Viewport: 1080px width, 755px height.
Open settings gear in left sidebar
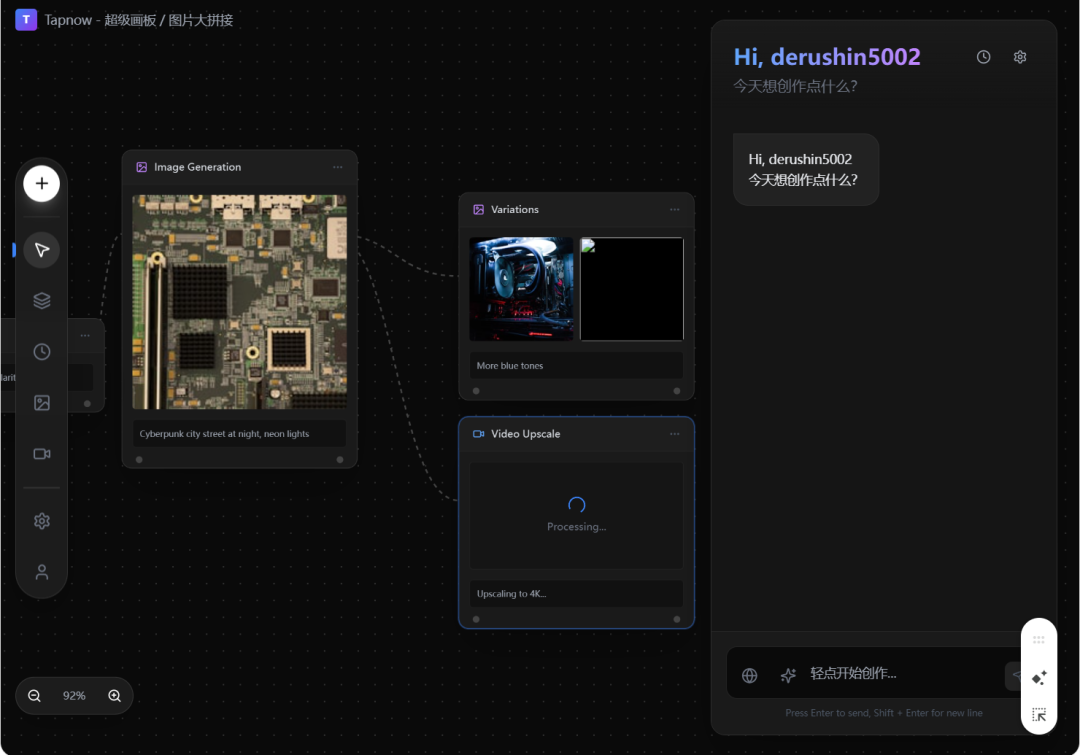(42, 521)
